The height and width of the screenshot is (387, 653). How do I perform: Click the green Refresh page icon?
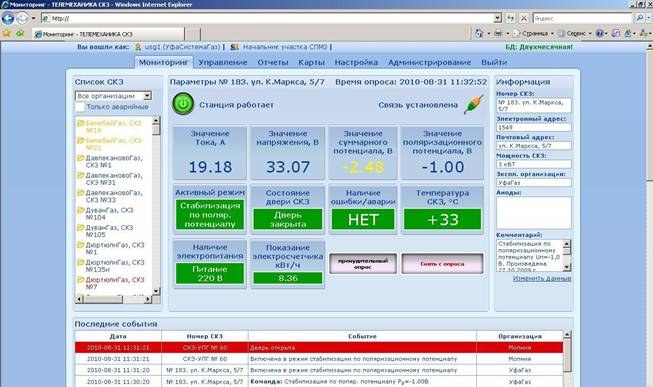[x=511, y=18]
